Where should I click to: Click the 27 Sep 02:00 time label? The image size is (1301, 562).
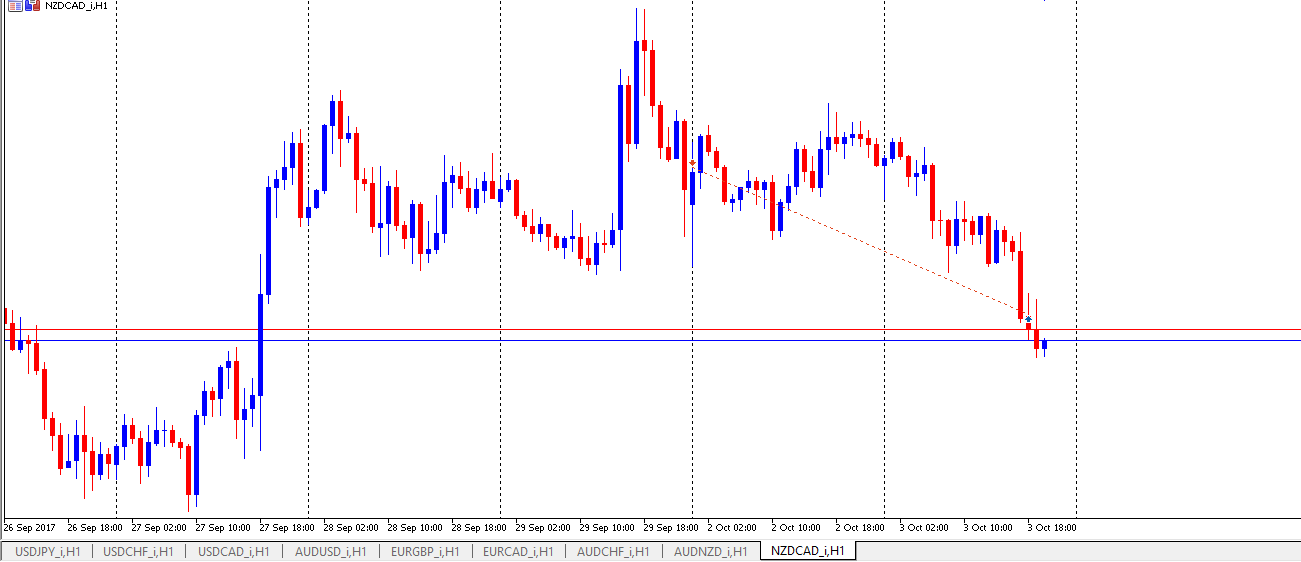[159, 526]
